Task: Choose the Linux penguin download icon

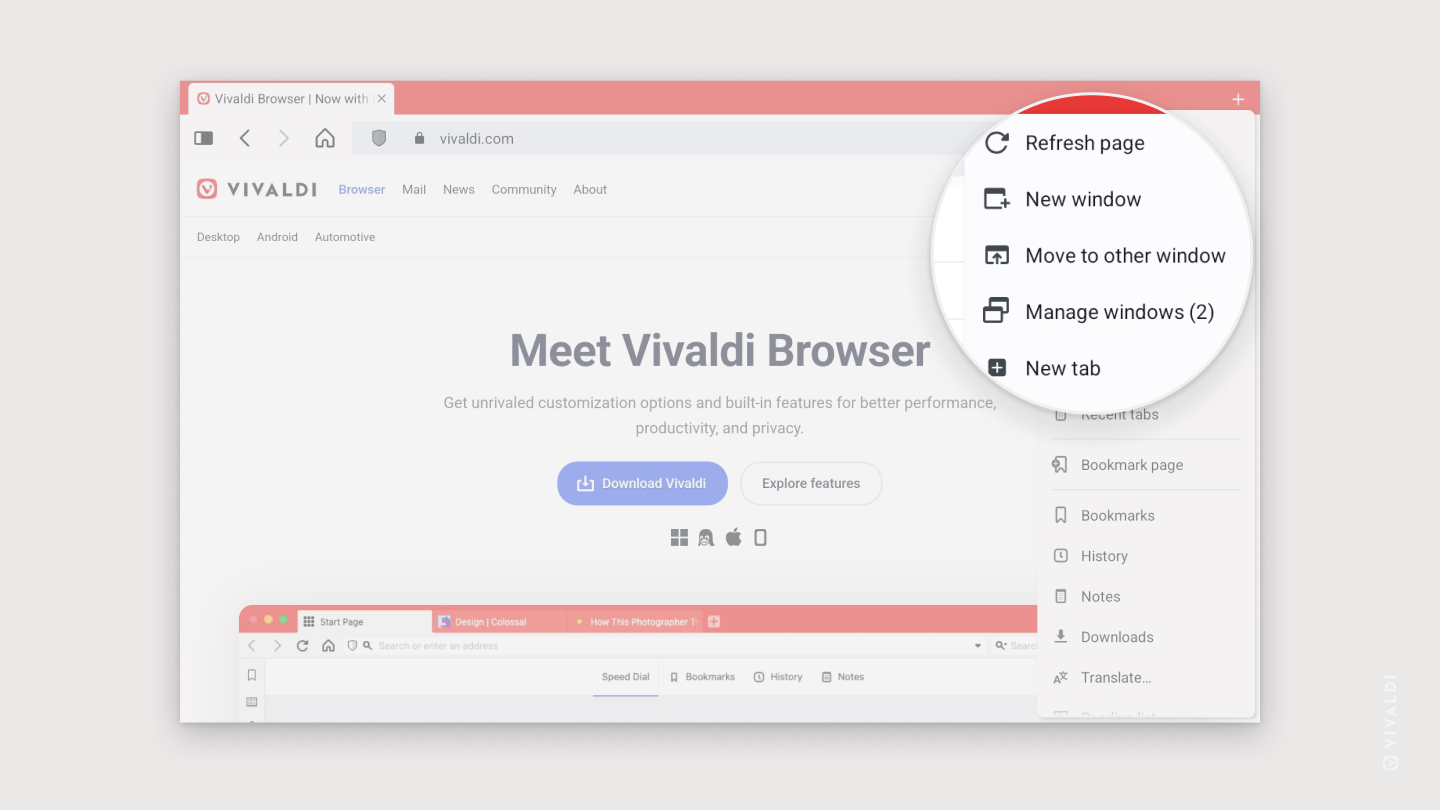Action: 706,538
